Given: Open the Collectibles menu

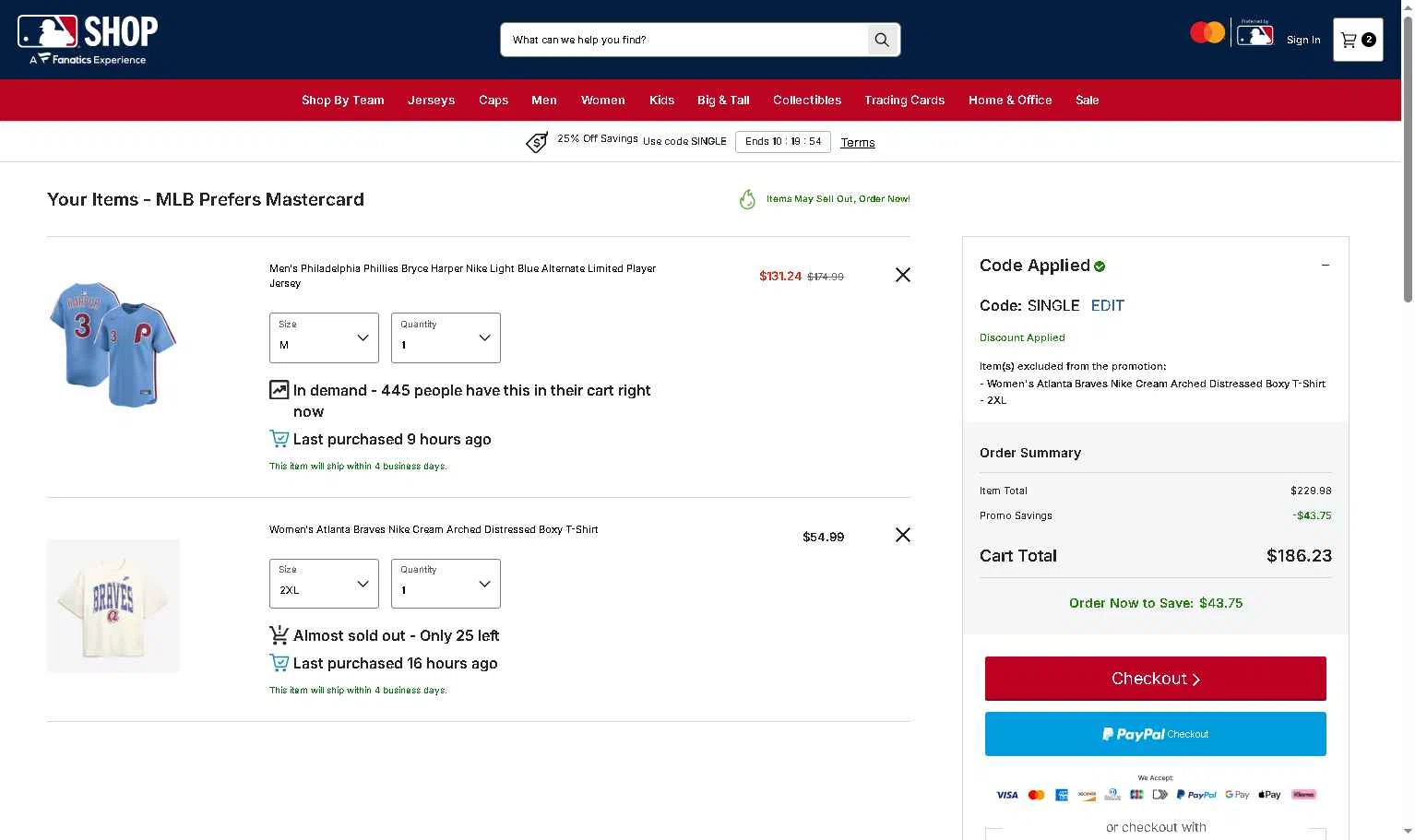Looking at the screenshot, I should [807, 101].
